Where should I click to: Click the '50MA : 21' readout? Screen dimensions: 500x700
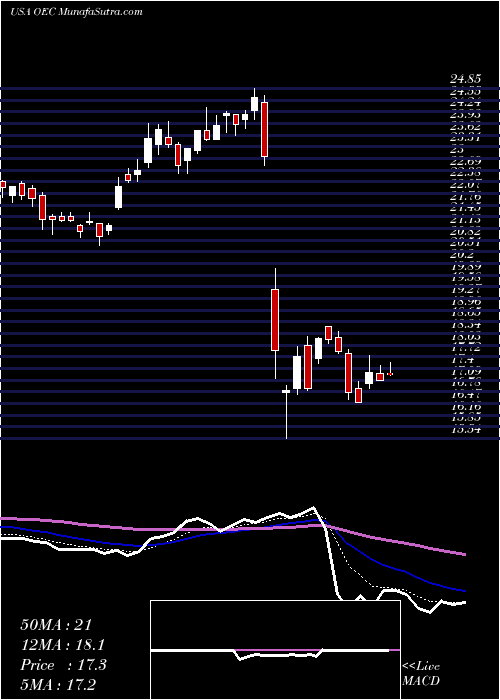tap(56, 625)
